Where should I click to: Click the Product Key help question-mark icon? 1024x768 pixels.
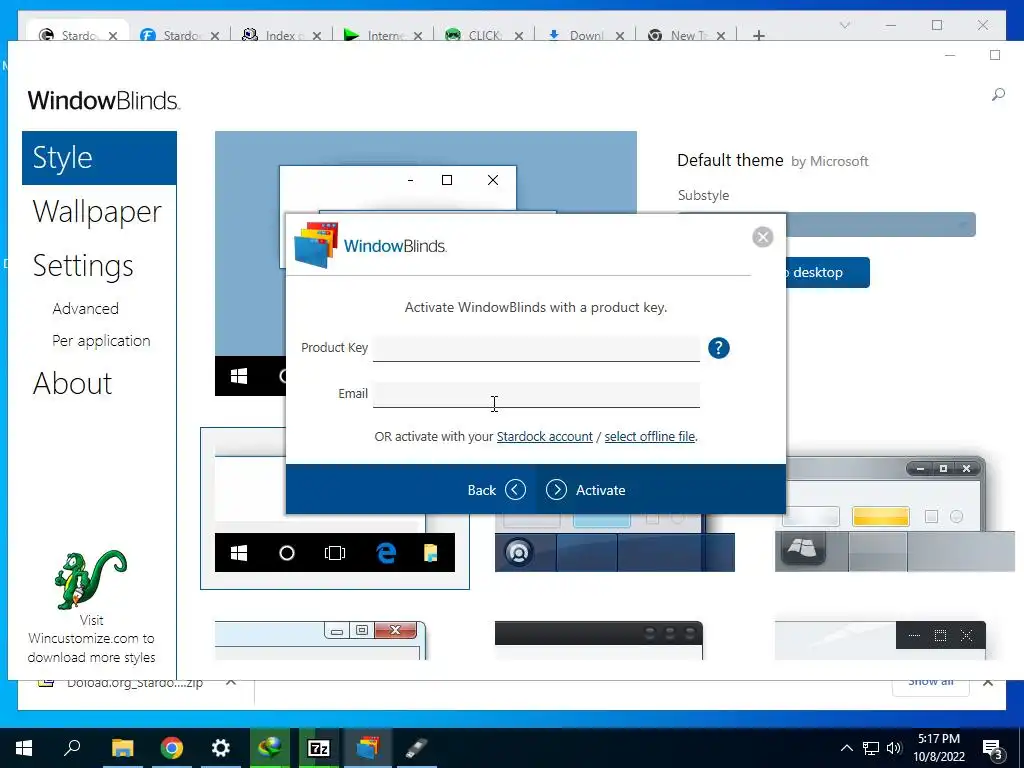[718, 348]
